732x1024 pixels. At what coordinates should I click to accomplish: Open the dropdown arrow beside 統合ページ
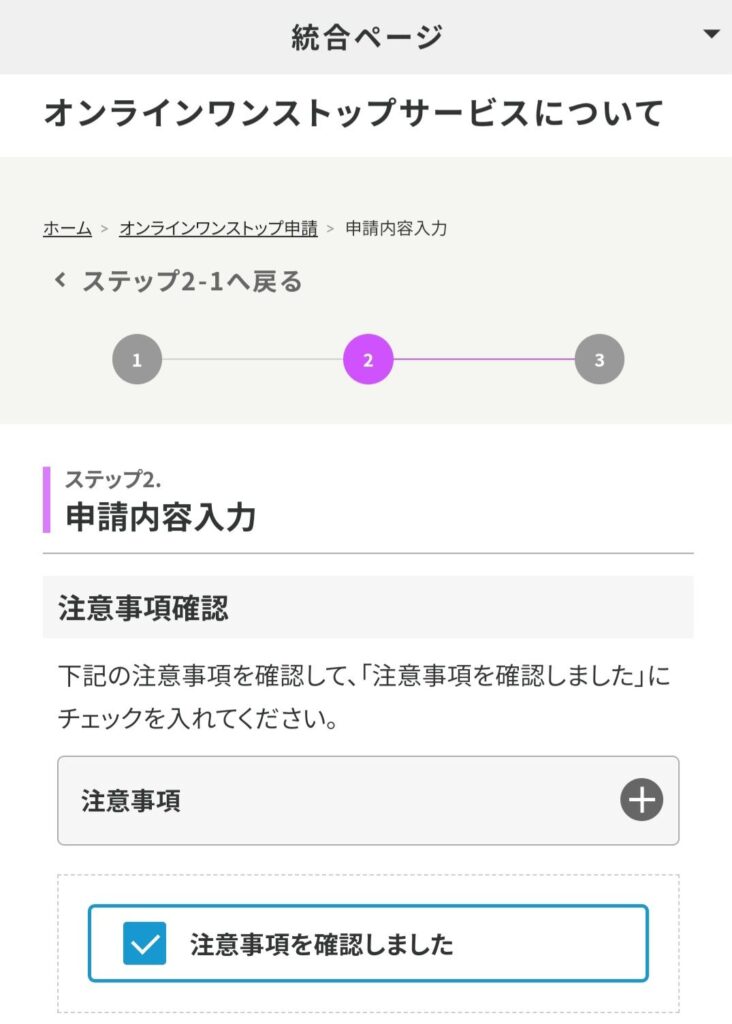coord(711,35)
